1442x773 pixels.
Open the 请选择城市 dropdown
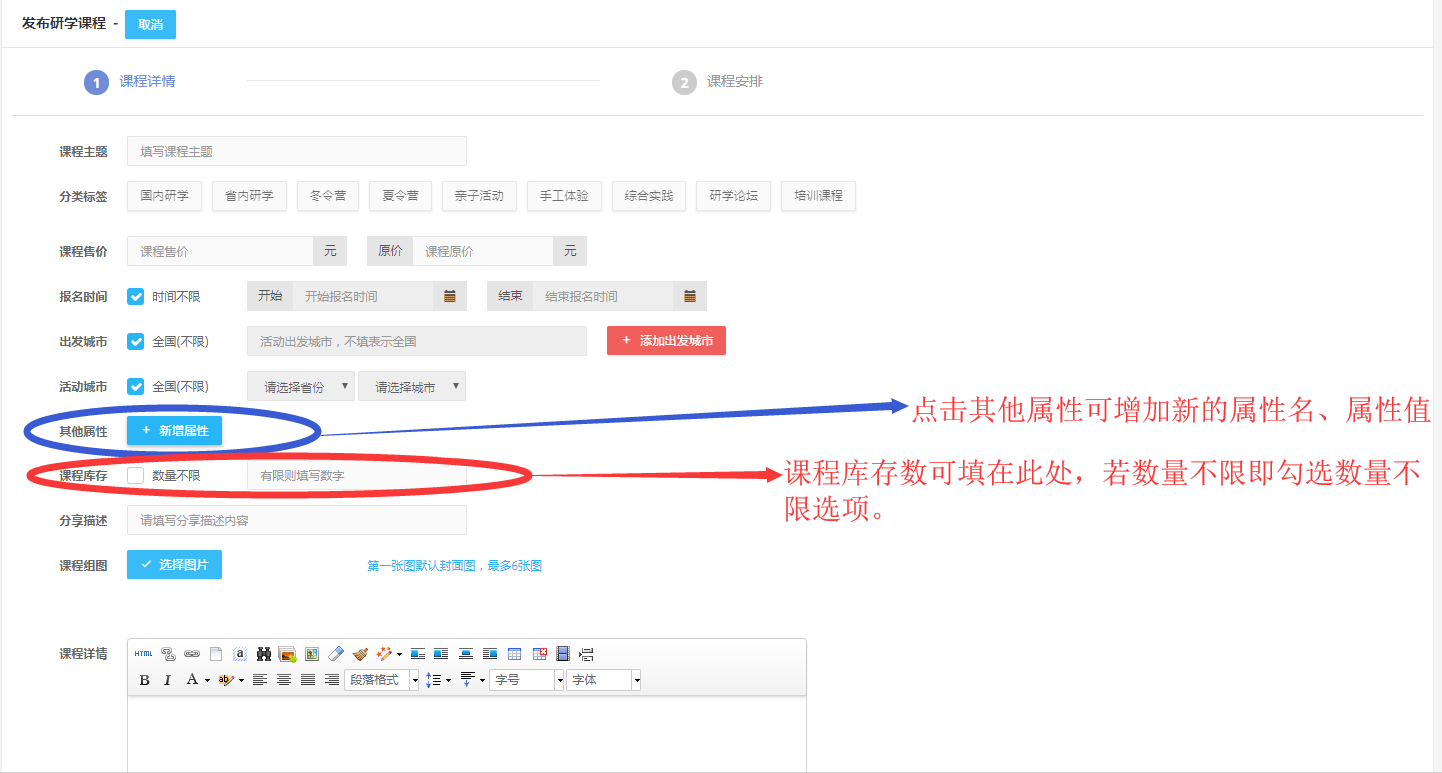(412, 386)
